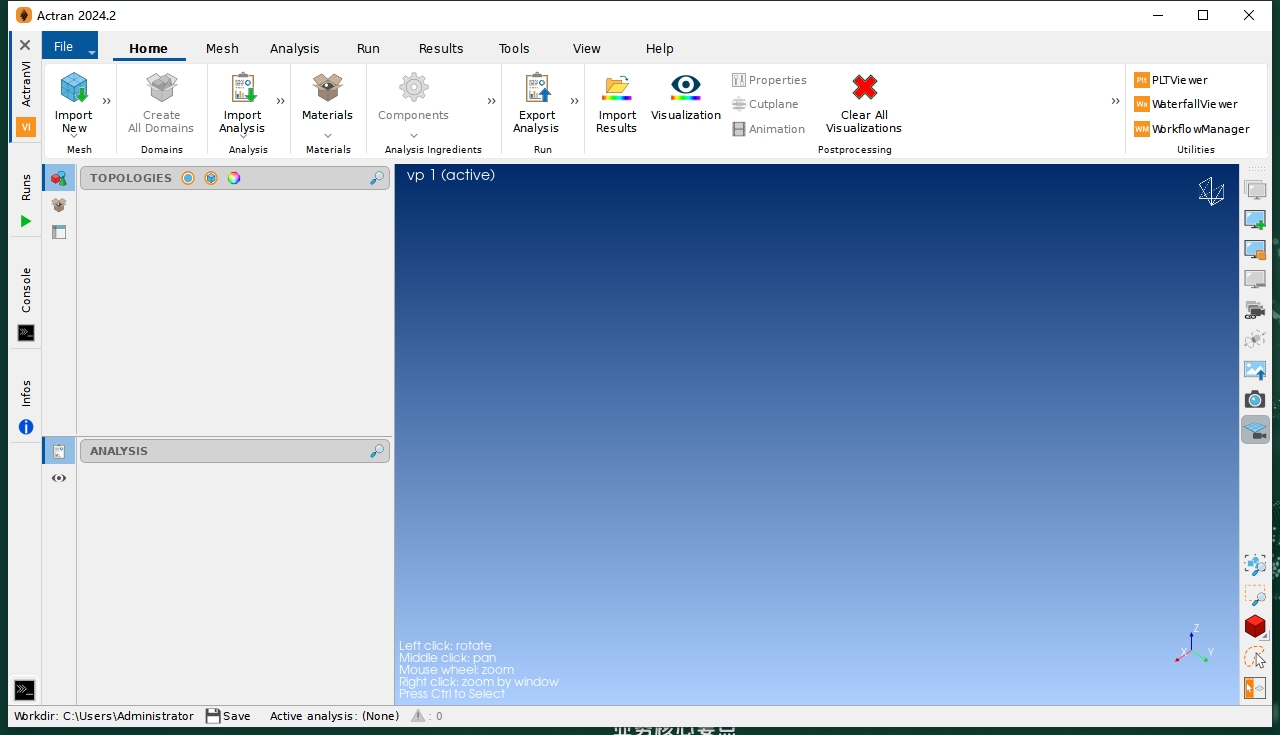Launch WorkflowManager utility
The width and height of the screenshot is (1280, 735).
(1192, 129)
